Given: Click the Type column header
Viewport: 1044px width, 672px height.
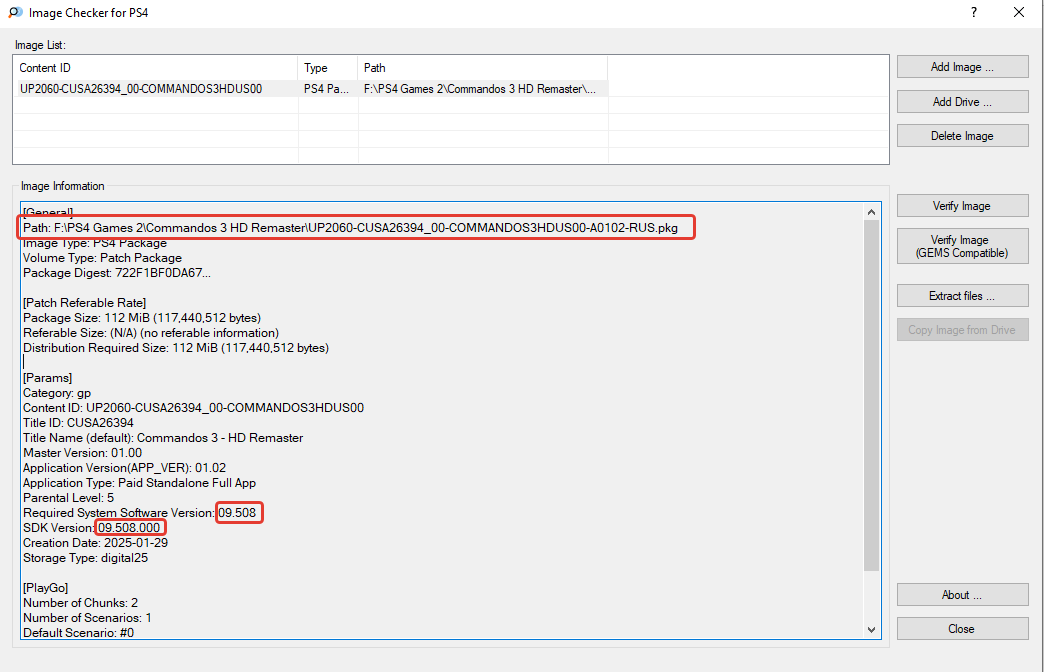Looking at the screenshot, I should (327, 68).
